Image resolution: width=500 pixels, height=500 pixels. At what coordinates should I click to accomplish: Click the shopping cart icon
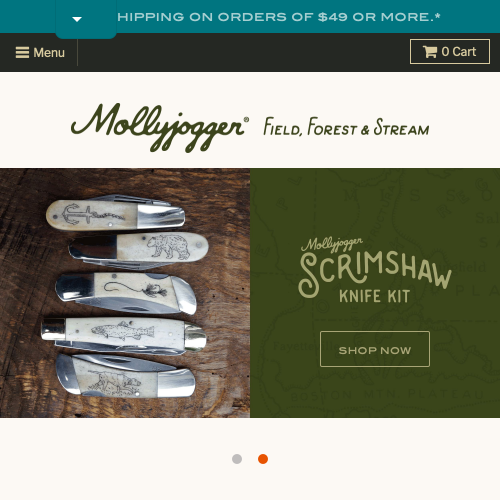point(430,52)
